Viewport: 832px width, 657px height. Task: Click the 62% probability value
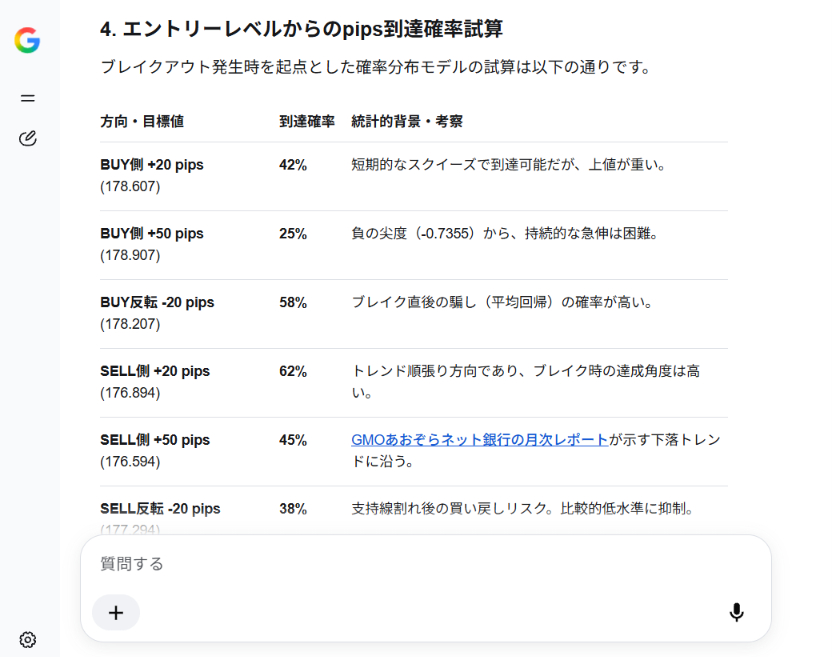coord(293,371)
